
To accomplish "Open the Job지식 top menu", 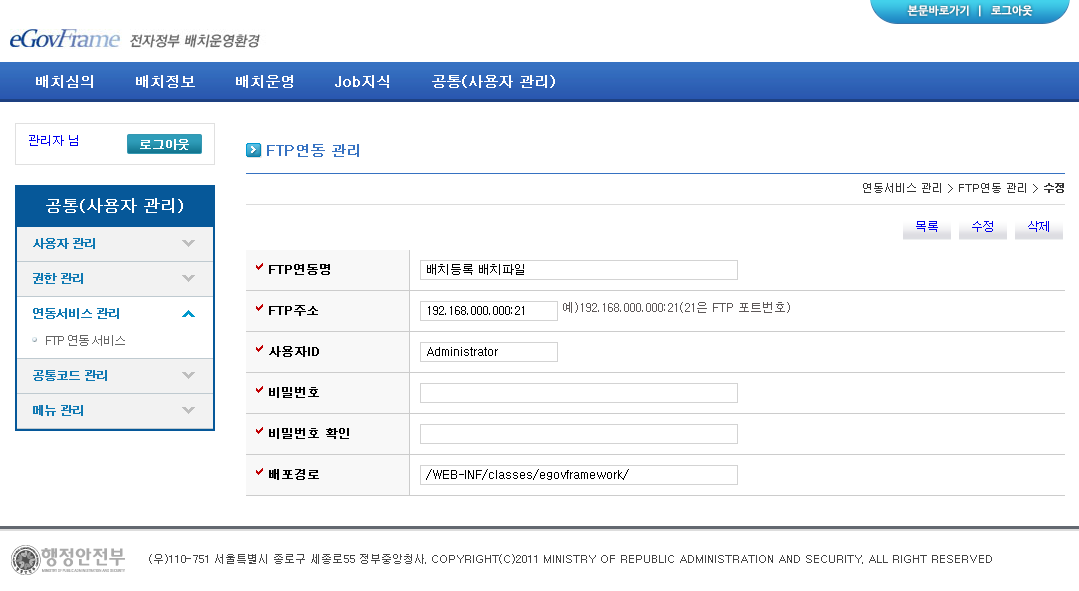I will [x=362, y=82].
